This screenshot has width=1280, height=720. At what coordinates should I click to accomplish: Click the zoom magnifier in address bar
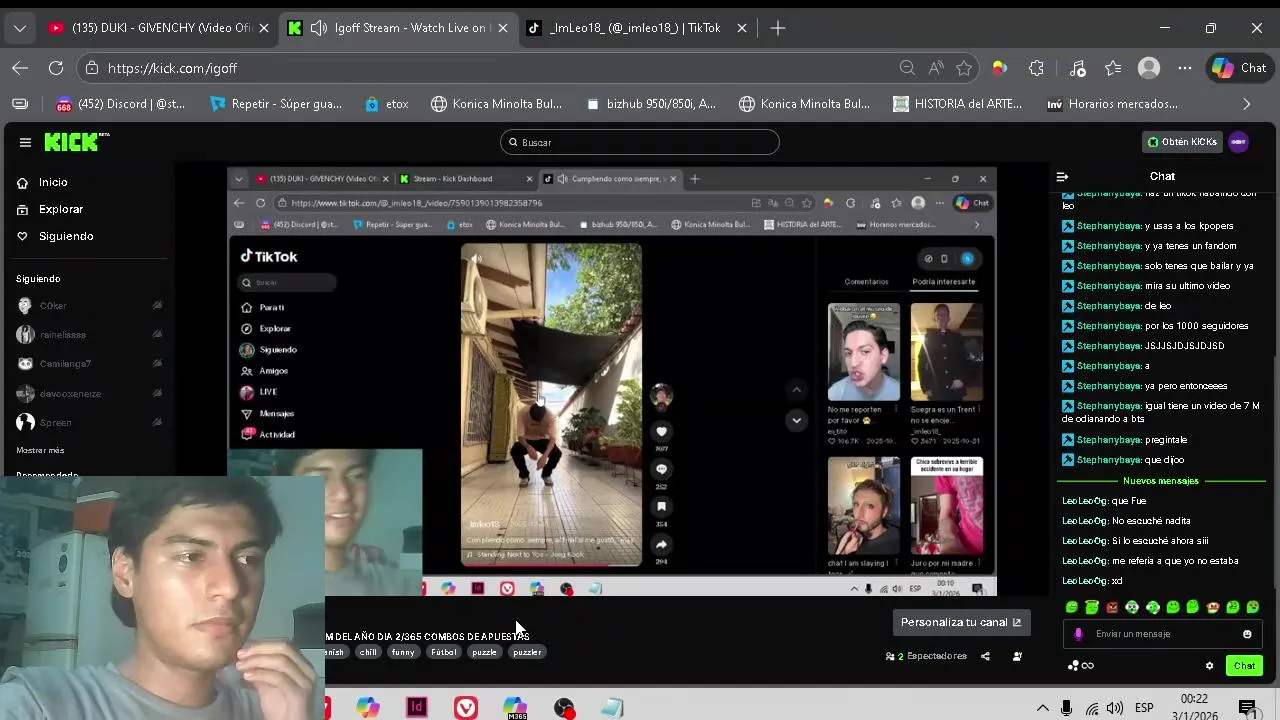coord(907,68)
